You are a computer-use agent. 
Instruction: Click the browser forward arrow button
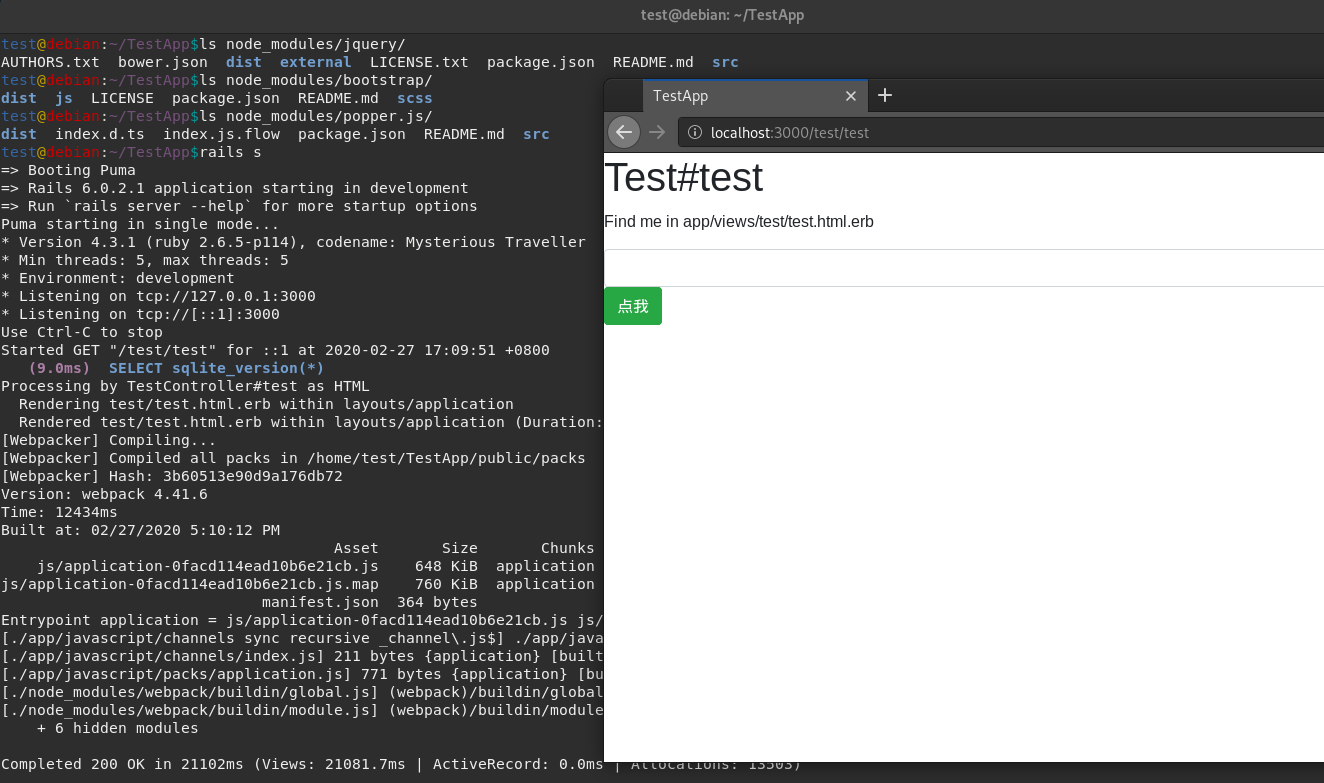(657, 132)
